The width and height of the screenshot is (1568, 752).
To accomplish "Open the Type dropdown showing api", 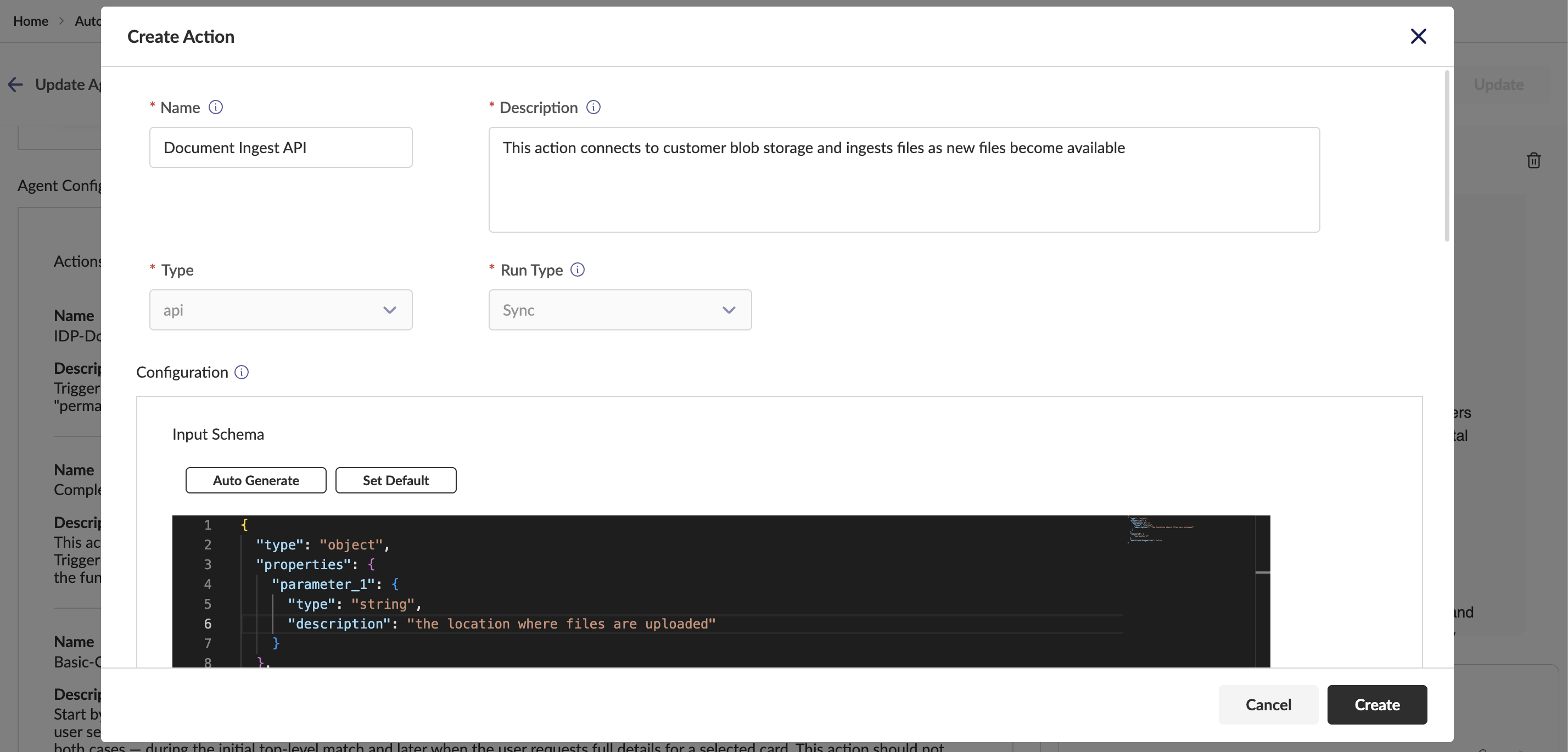I will (x=280, y=310).
